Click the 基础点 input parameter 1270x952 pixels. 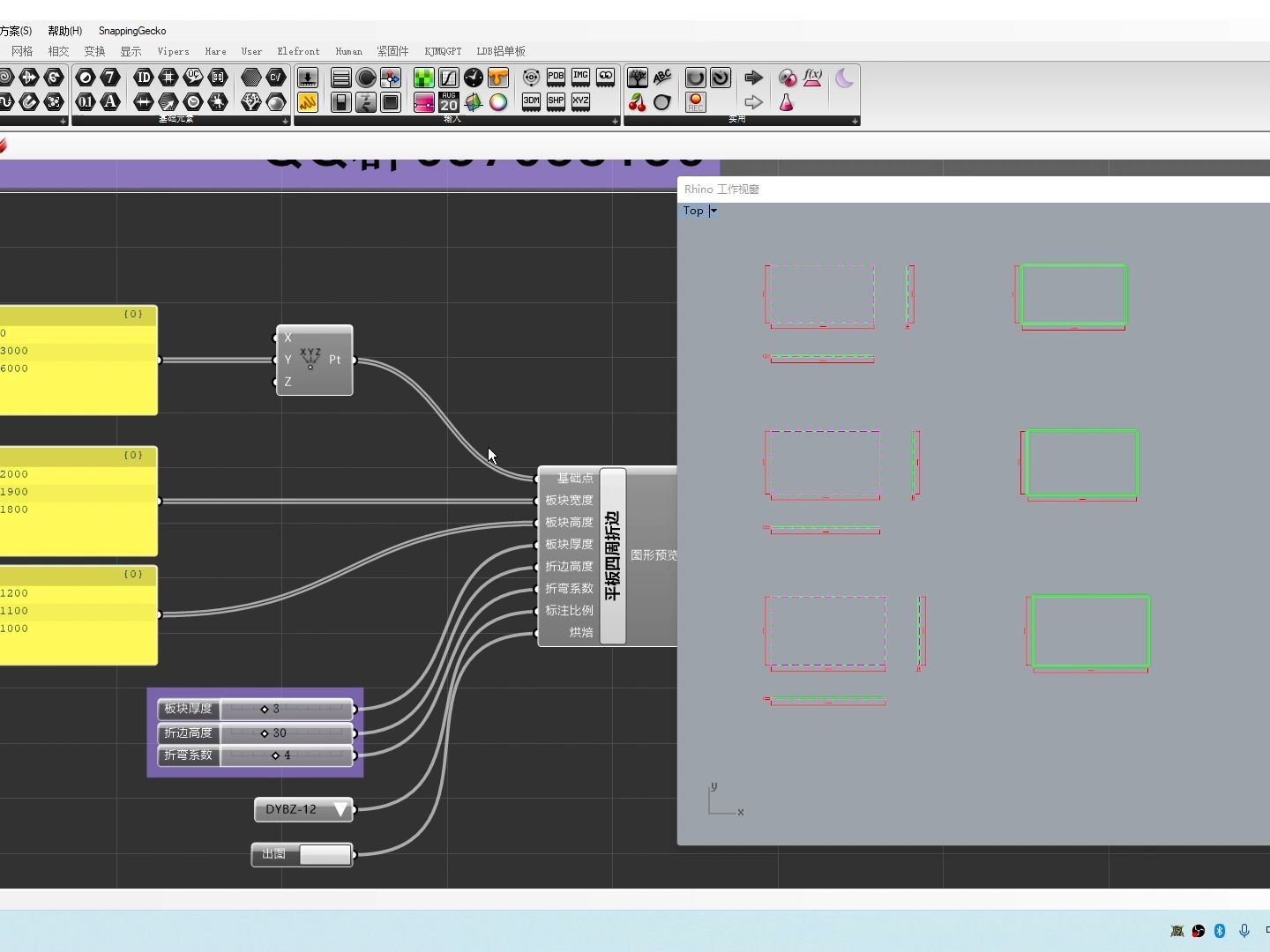tap(574, 479)
